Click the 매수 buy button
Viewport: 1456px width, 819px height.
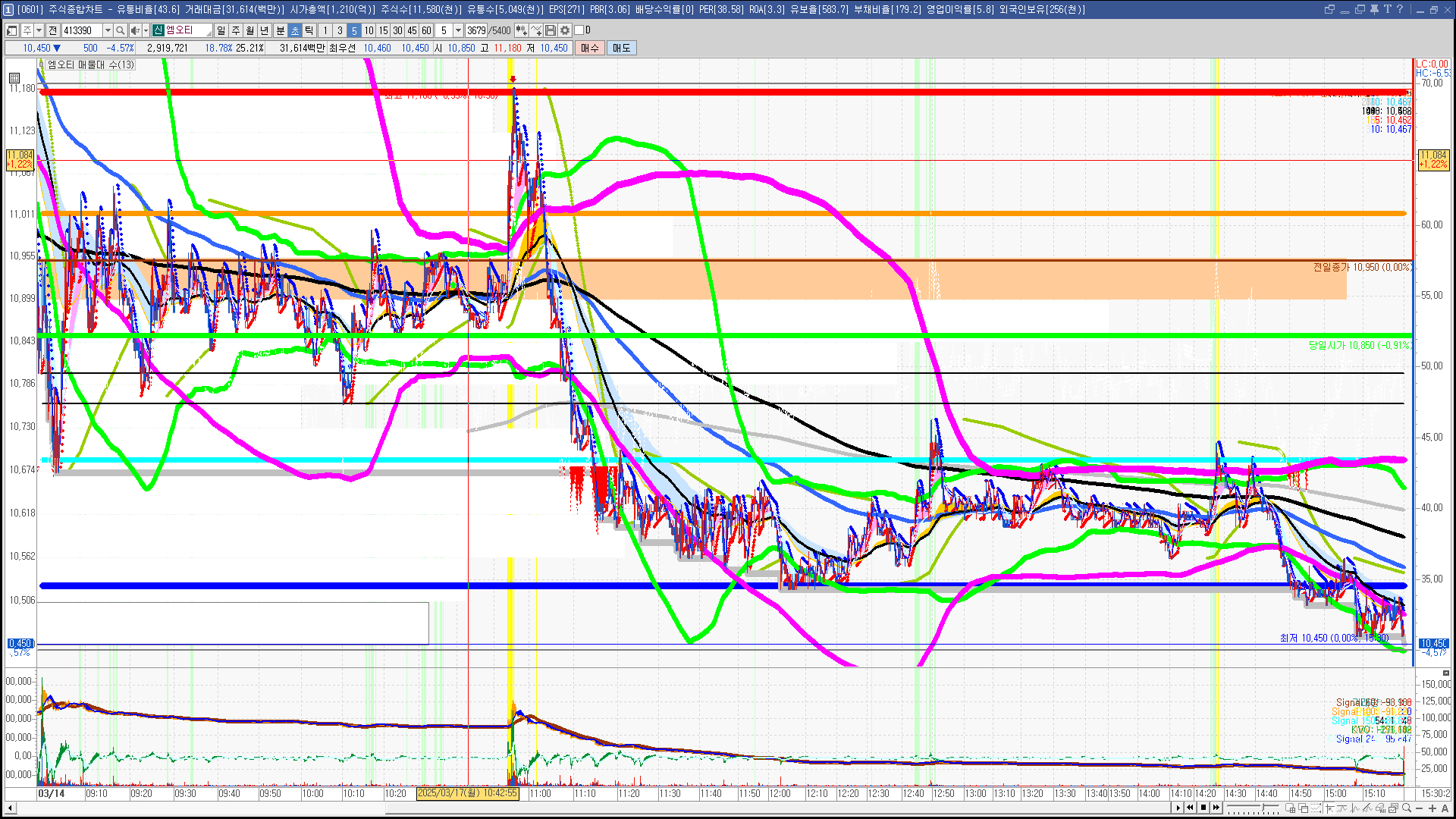pyautogui.click(x=590, y=48)
